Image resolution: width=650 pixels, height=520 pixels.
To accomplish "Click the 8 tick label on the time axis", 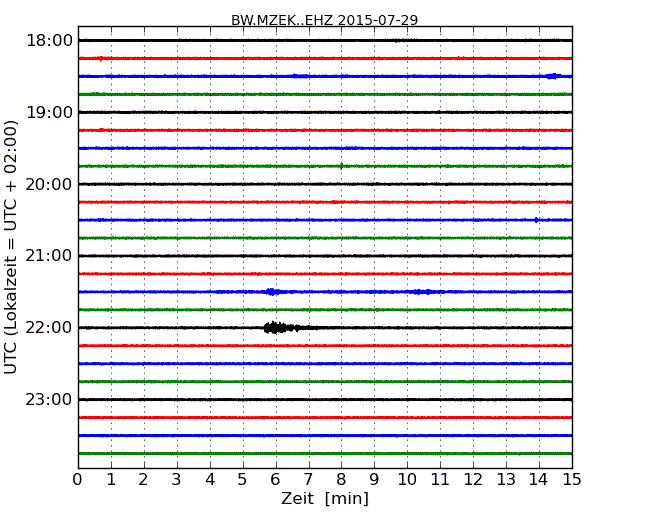I will tap(341, 480).
